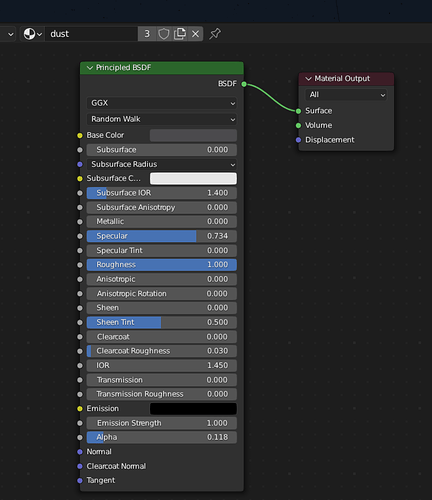The image size is (432, 500).
Task: Expand the Subsurface Radius dropdown
Action: pyautogui.click(x=162, y=164)
